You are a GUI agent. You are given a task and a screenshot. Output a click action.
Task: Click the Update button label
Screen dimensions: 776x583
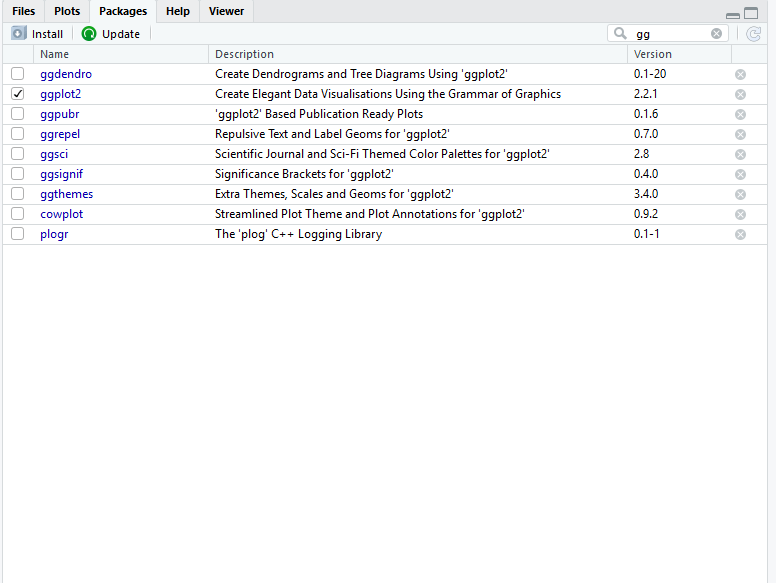121,34
